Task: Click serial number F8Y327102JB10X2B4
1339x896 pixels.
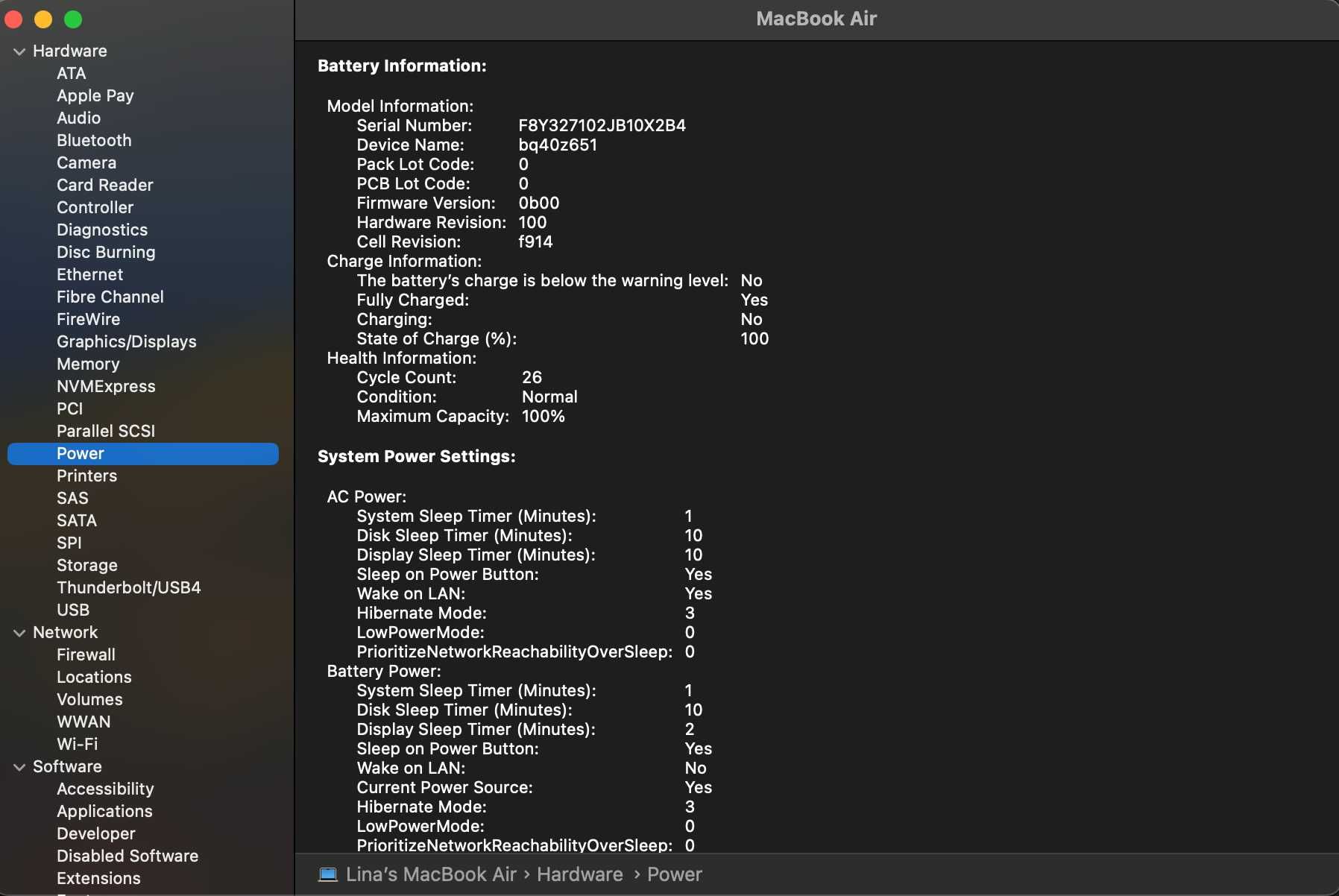Action: (x=602, y=125)
